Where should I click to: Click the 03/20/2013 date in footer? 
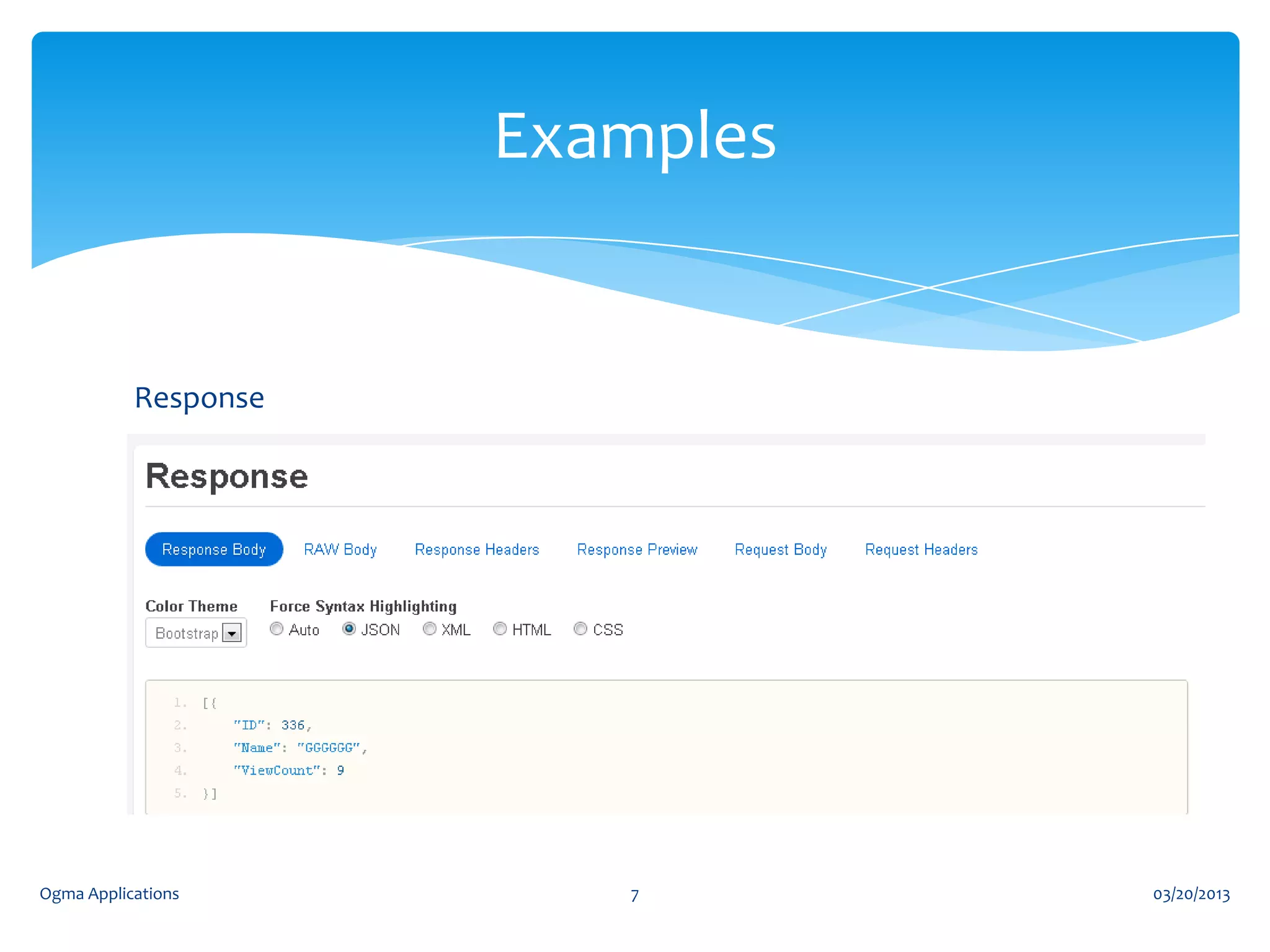click(x=1191, y=894)
